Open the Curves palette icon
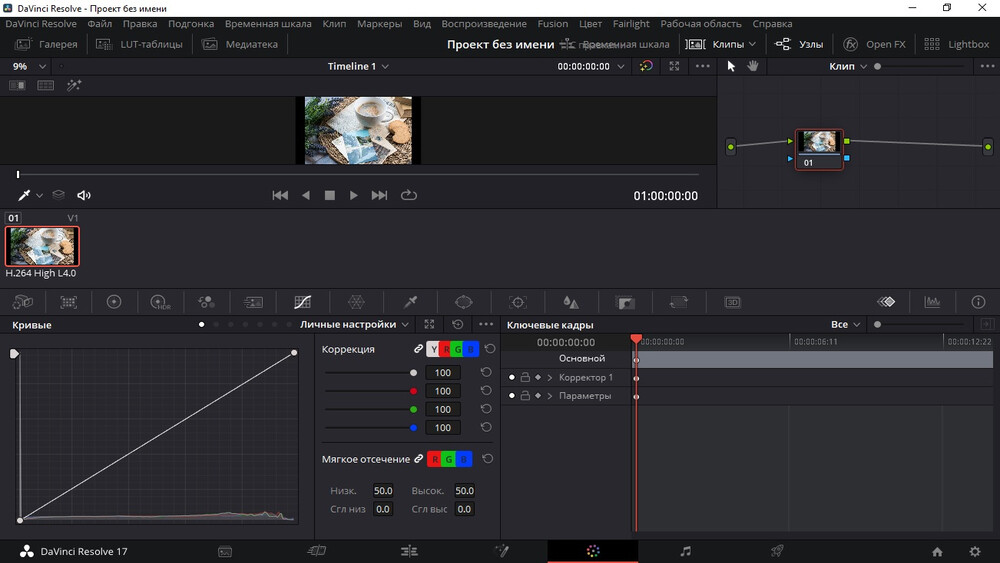Screen dimensions: 1000x563 pyautogui.click(x=302, y=302)
